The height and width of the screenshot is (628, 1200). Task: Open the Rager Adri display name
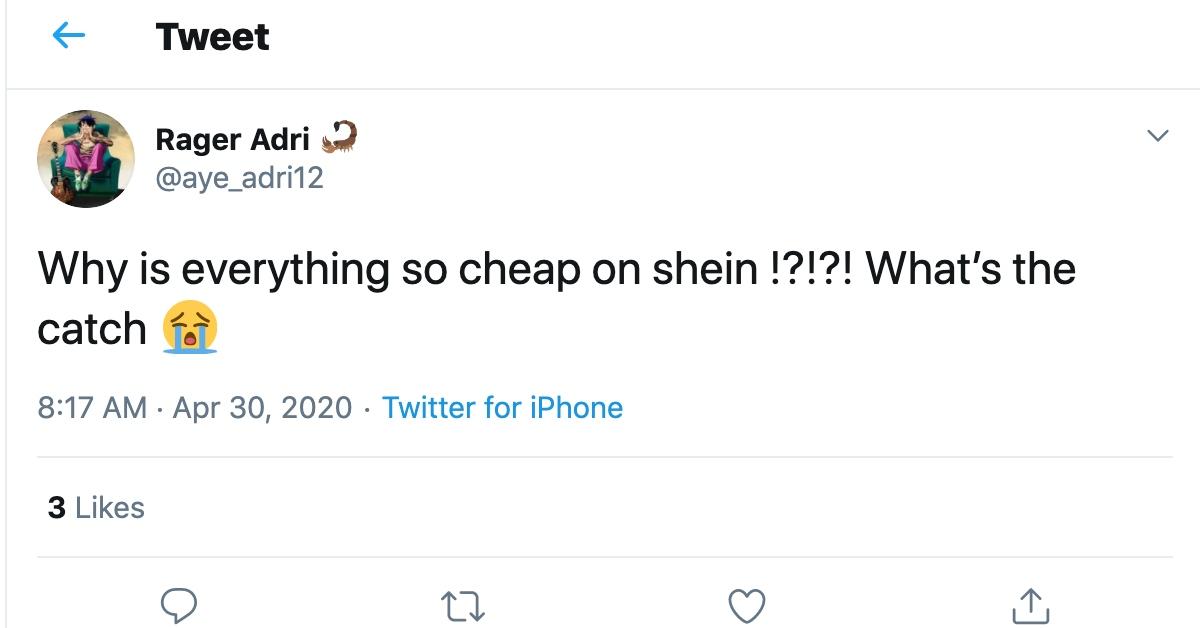[232, 140]
